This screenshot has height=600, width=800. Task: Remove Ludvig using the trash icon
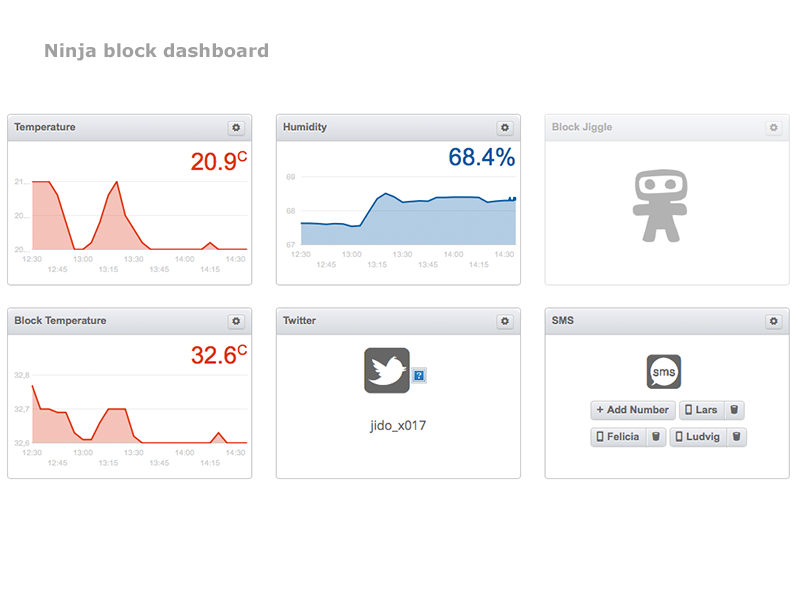[736, 437]
